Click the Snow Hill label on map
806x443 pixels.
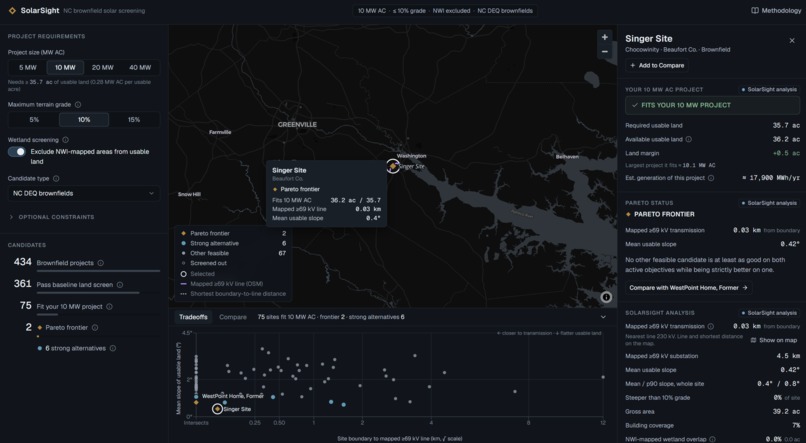[x=189, y=194]
